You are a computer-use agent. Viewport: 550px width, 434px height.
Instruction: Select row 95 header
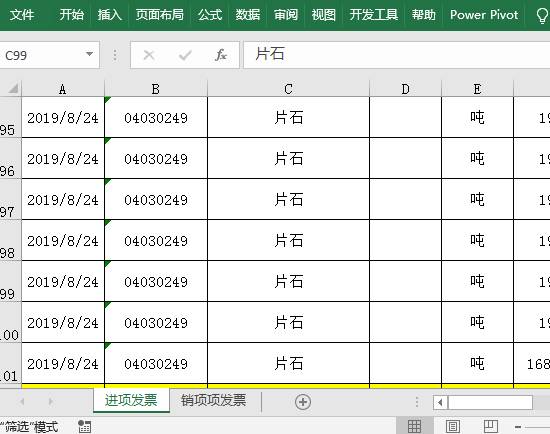(x=11, y=117)
